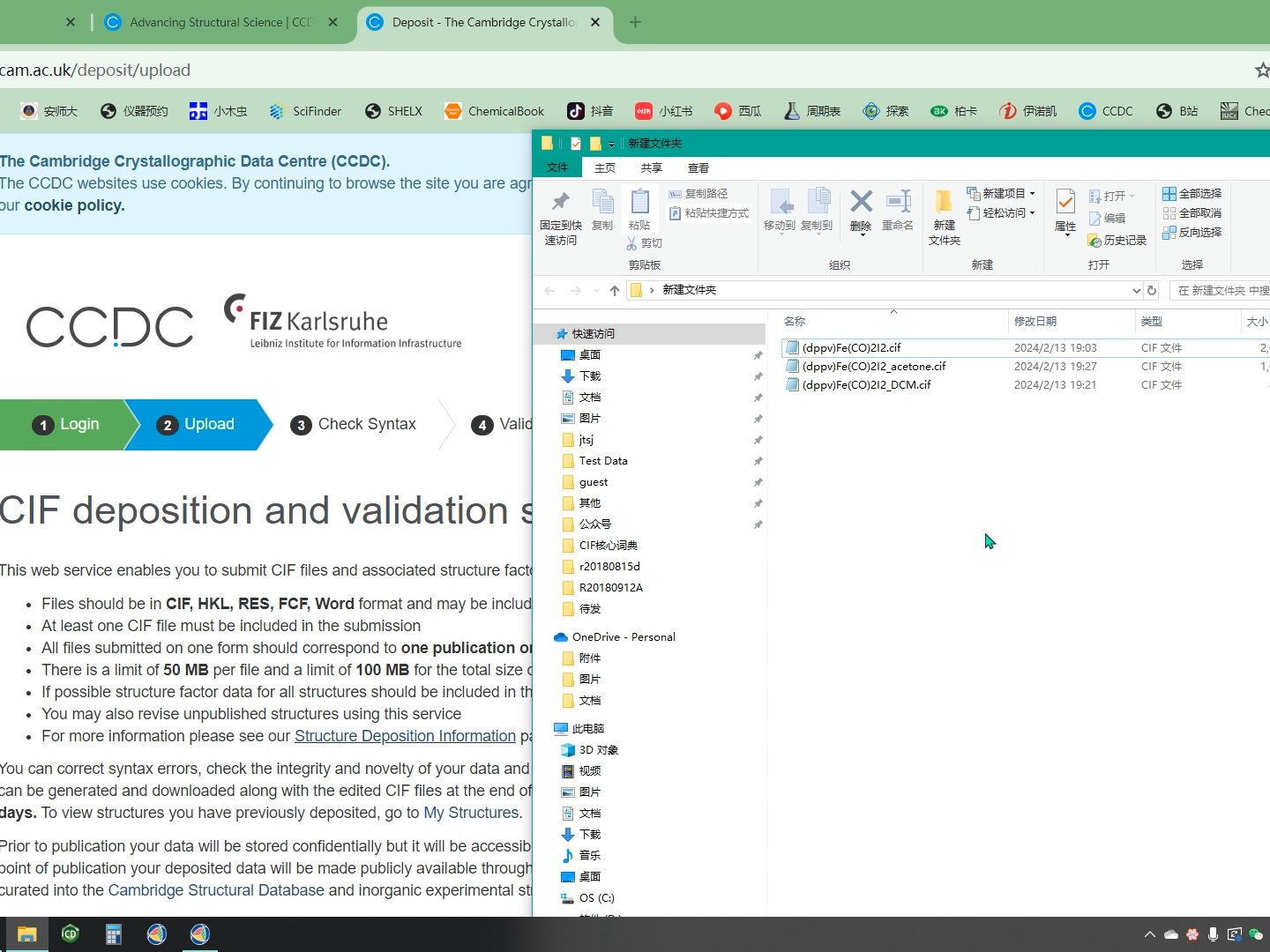The height and width of the screenshot is (952, 1270).
Task: Open the Cambridge Structural Database link
Action: pos(216,890)
